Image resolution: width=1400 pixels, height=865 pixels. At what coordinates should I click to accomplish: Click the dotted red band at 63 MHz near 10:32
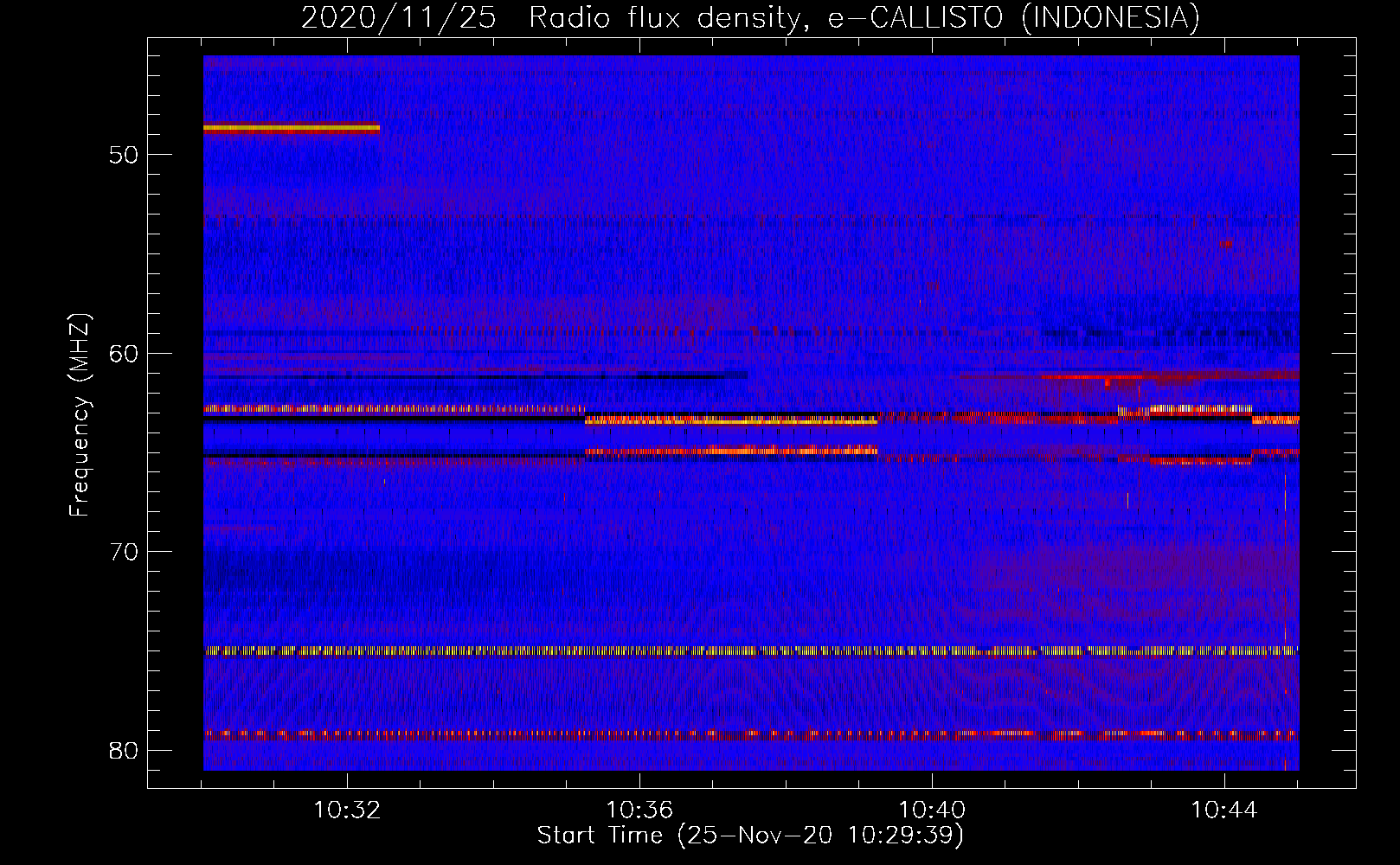[394, 408]
